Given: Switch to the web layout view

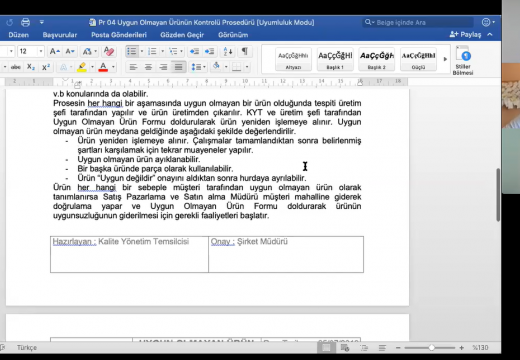Looking at the screenshot, I should point(345,348).
